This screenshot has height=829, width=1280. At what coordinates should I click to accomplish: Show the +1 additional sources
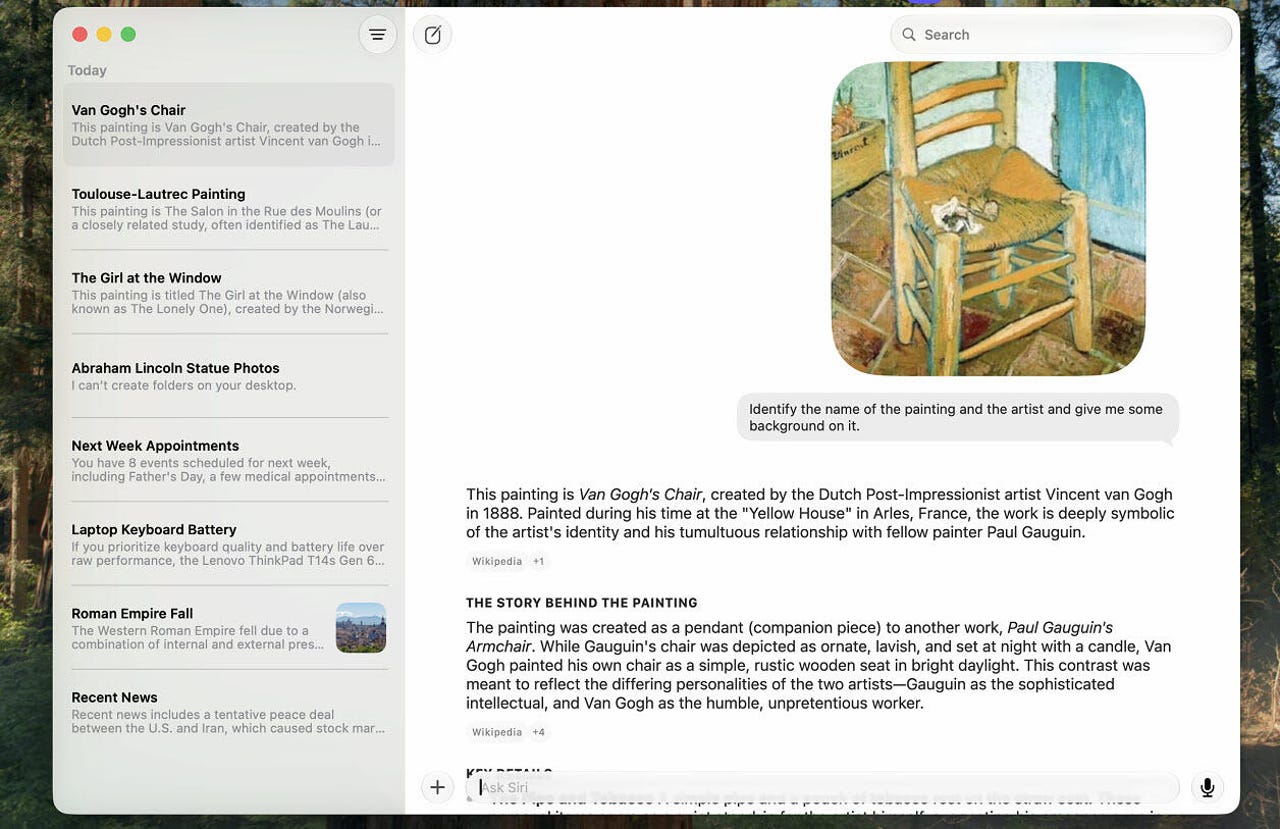coord(538,561)
